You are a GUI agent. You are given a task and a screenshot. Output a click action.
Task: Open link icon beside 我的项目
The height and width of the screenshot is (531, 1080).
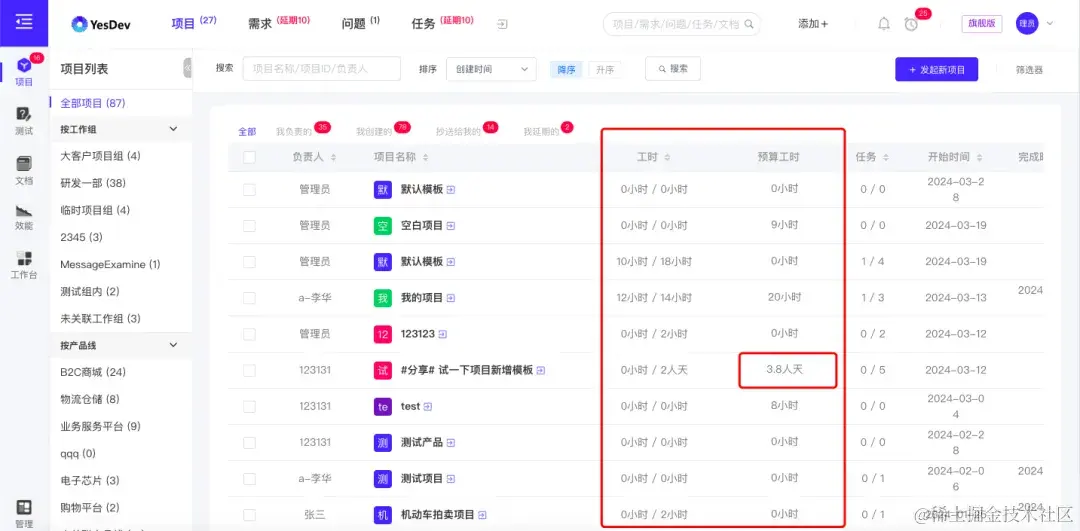pyautogui.click(x=450, y=298)
